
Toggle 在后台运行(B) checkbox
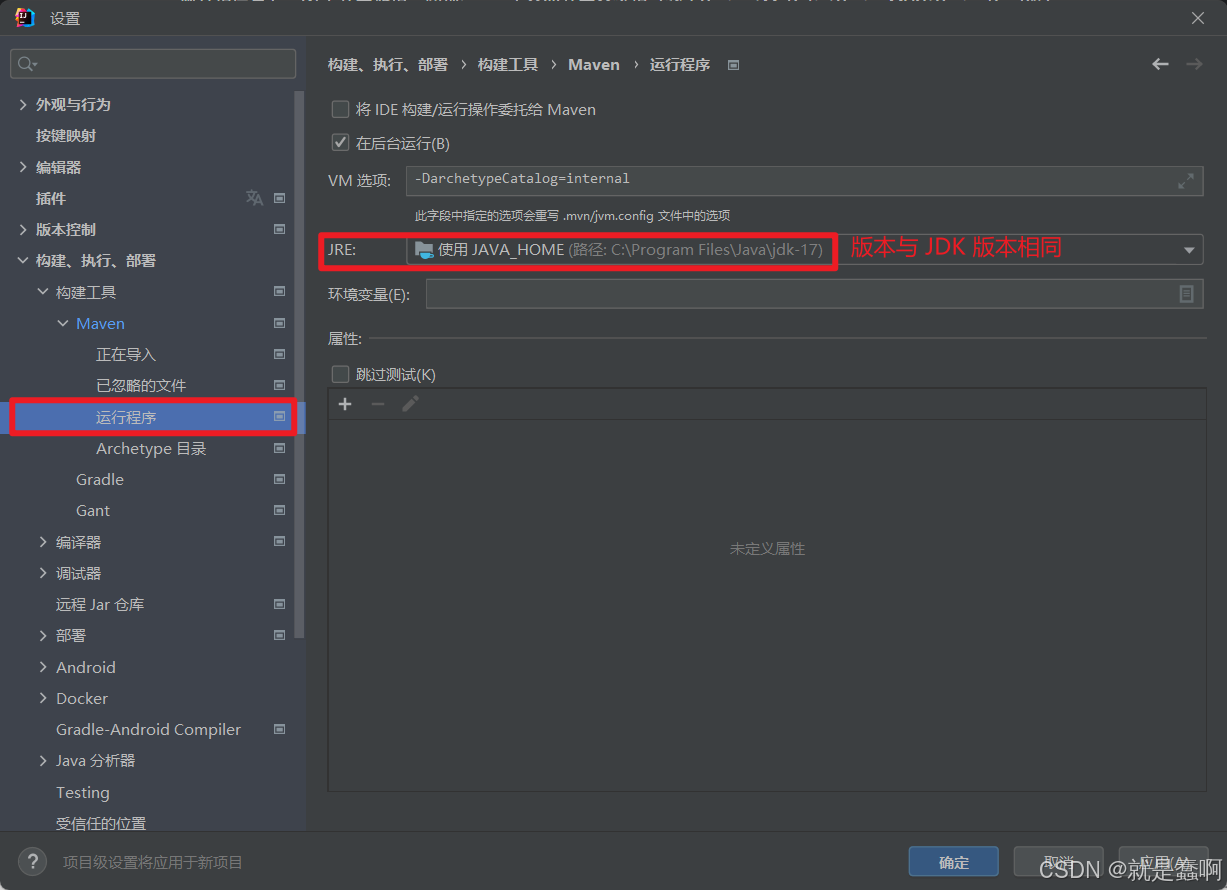(x=341, y=143)
